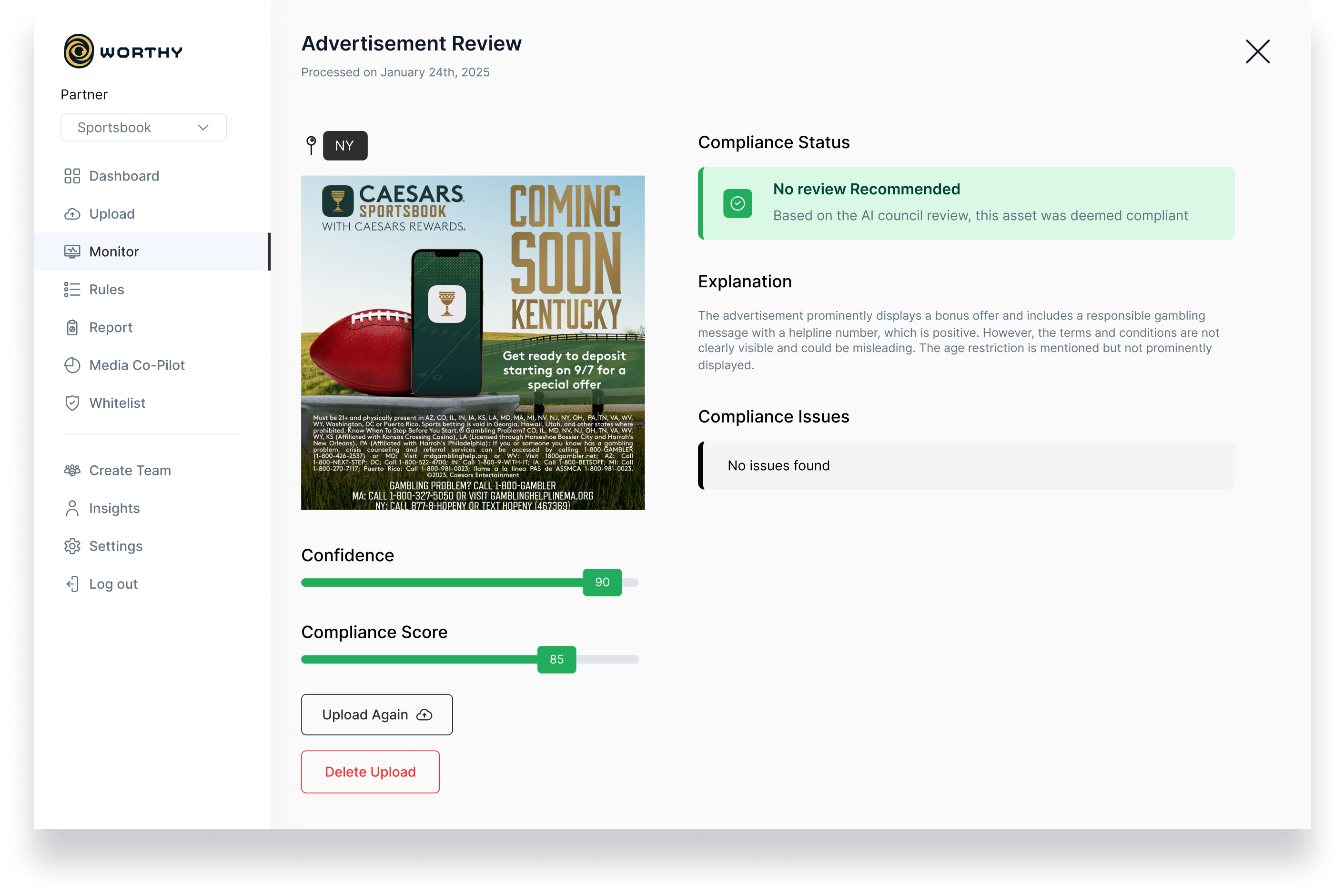Click the Upload Again button
This screenshot has height=896, width=1344.
coord(377,715)
